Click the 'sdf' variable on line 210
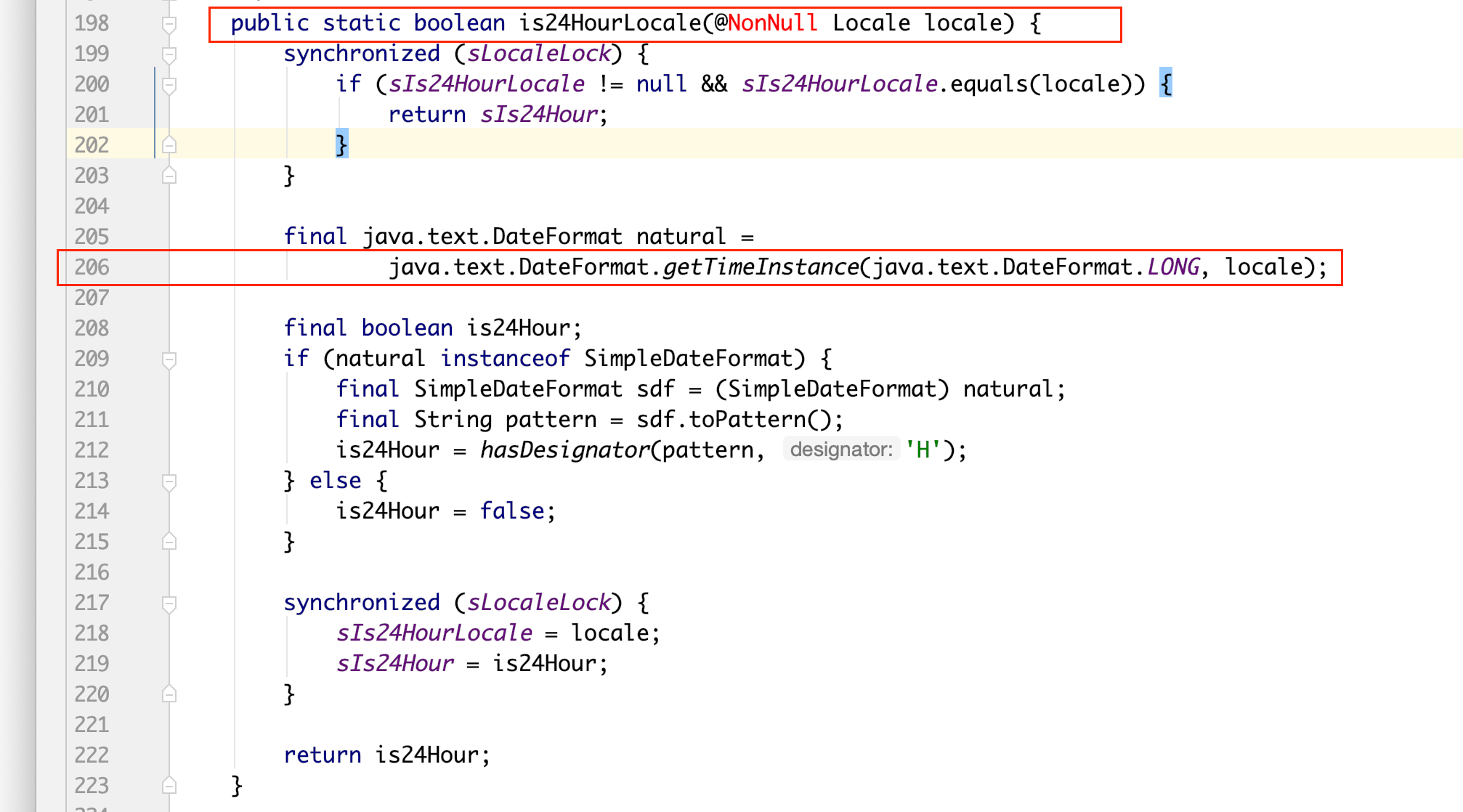This screenshot has width=1463, height=812. point(656,389)
